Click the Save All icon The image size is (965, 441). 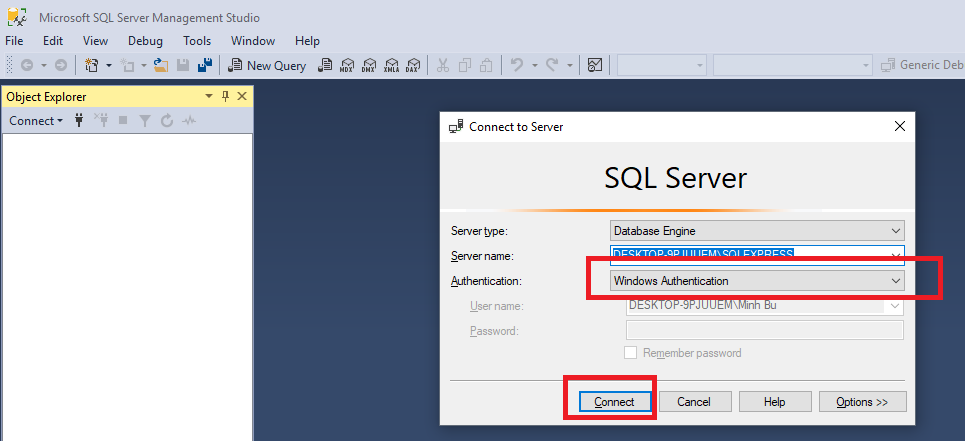205,65
